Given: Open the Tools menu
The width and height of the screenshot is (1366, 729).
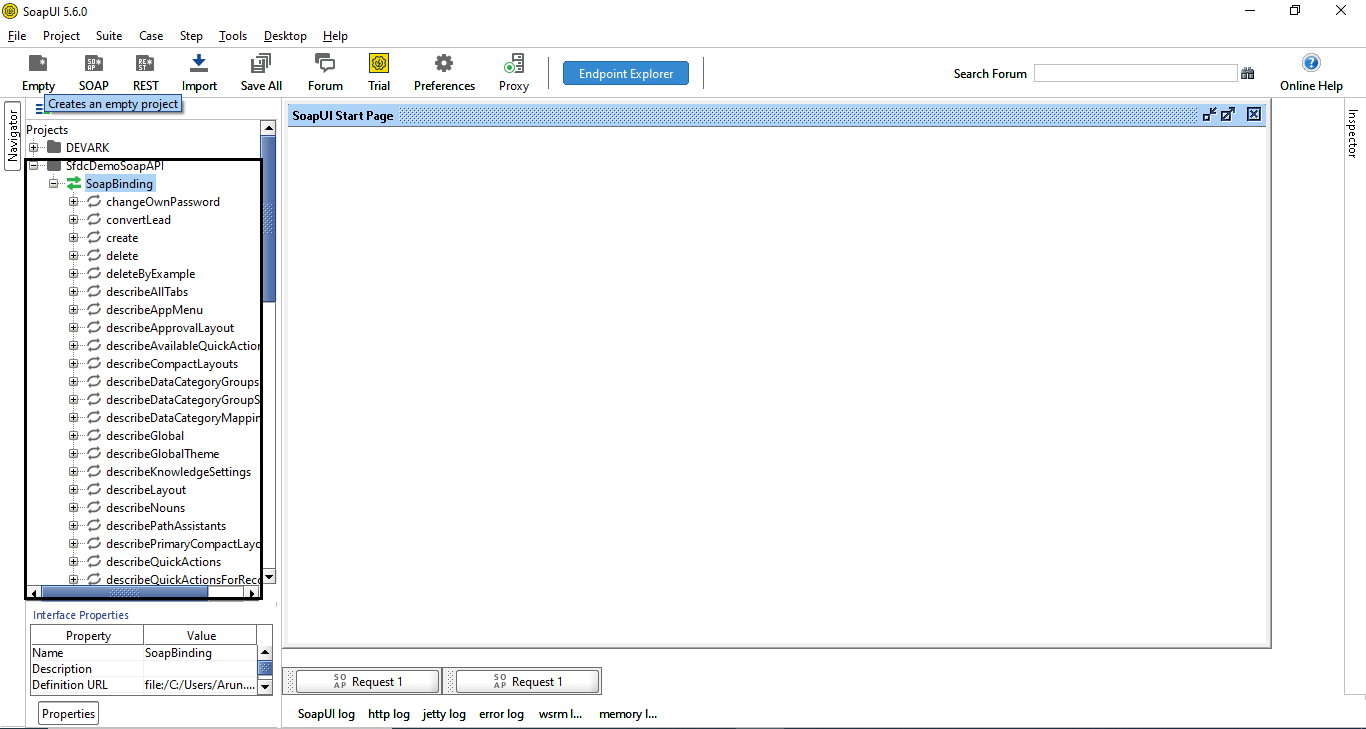Looking at the screenshot, I should pyautogui.click(x=233, y=35).
